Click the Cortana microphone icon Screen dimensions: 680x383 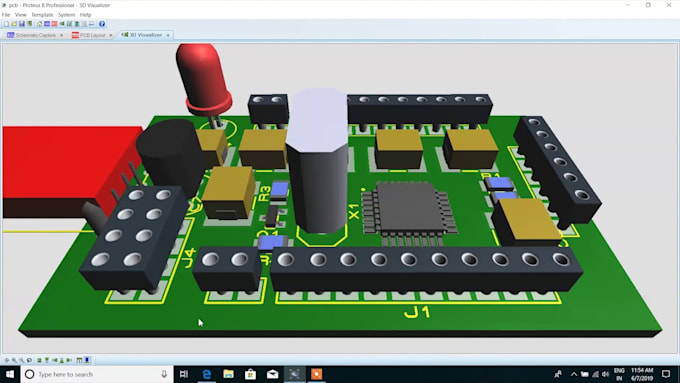164,374
